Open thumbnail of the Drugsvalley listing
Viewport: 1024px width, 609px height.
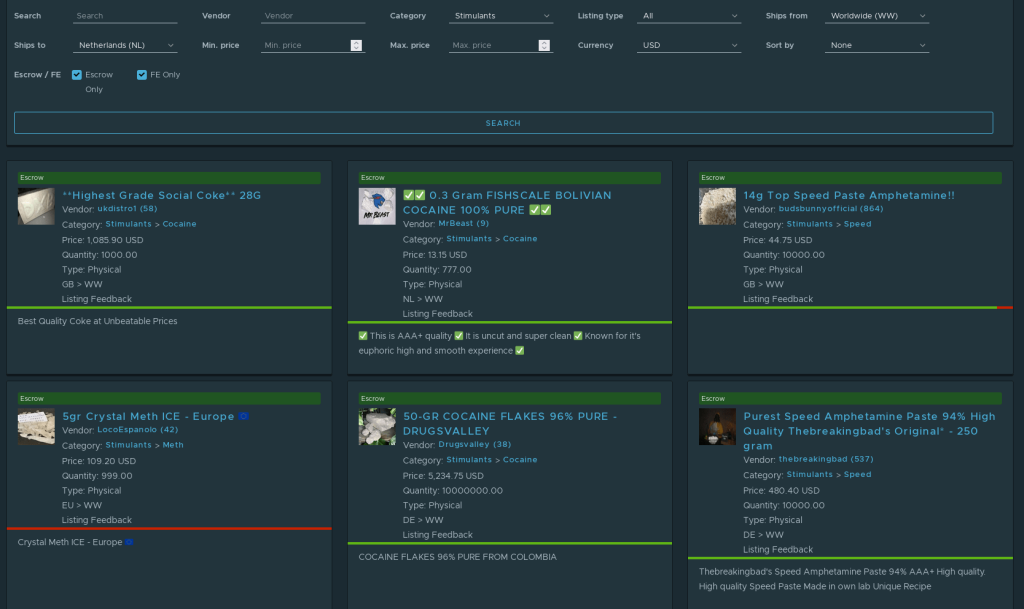(x=377, y=427)
